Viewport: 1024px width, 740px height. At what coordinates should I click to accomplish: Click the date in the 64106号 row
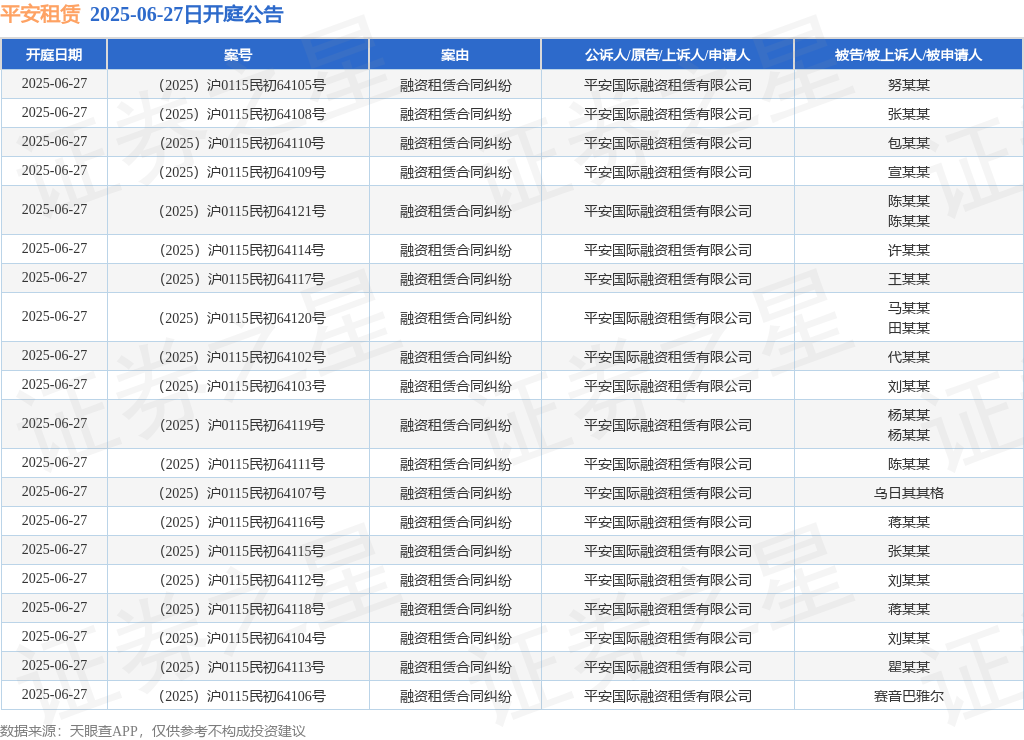(x=54, y=695)
